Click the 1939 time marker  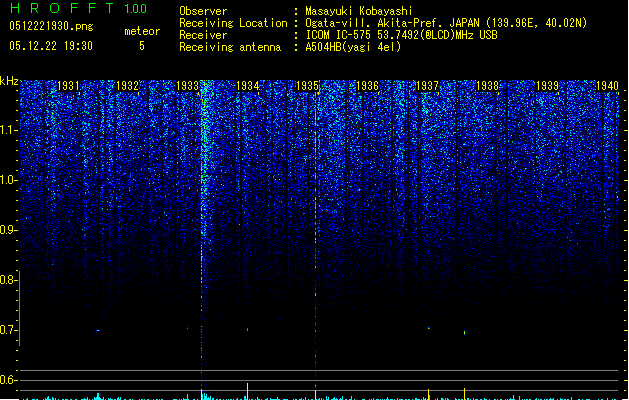548,86
